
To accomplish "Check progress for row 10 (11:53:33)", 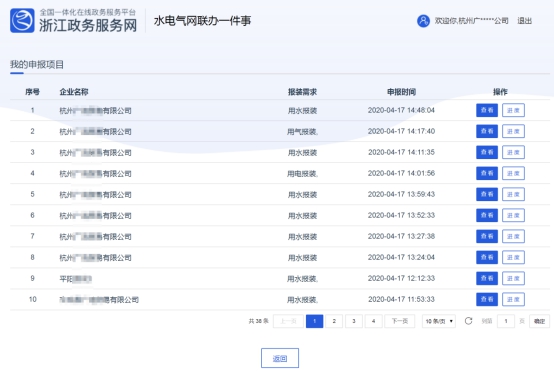I will 513,299.
